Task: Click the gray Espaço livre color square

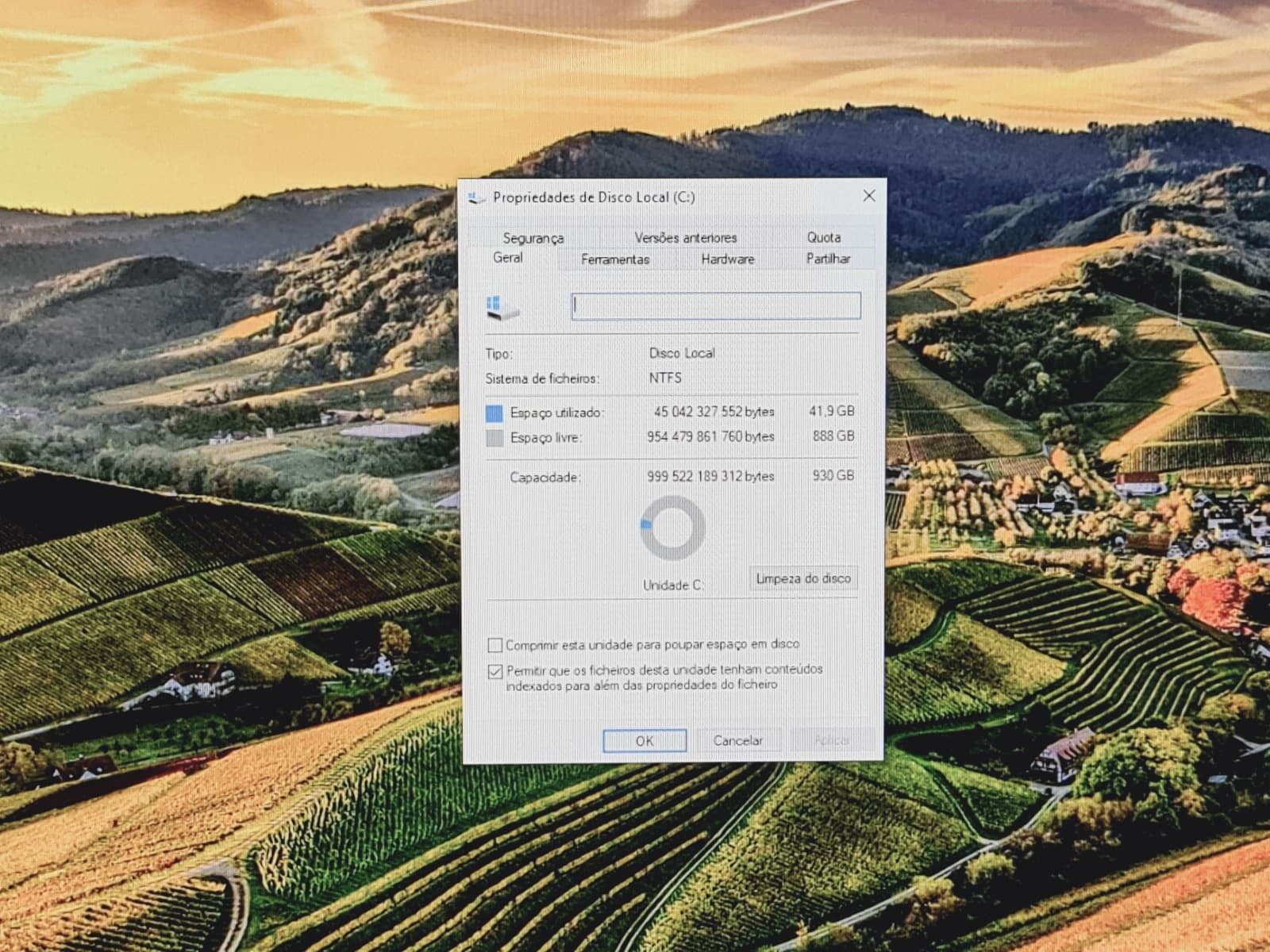Action: pyautogui.click(x=494, y=438)
